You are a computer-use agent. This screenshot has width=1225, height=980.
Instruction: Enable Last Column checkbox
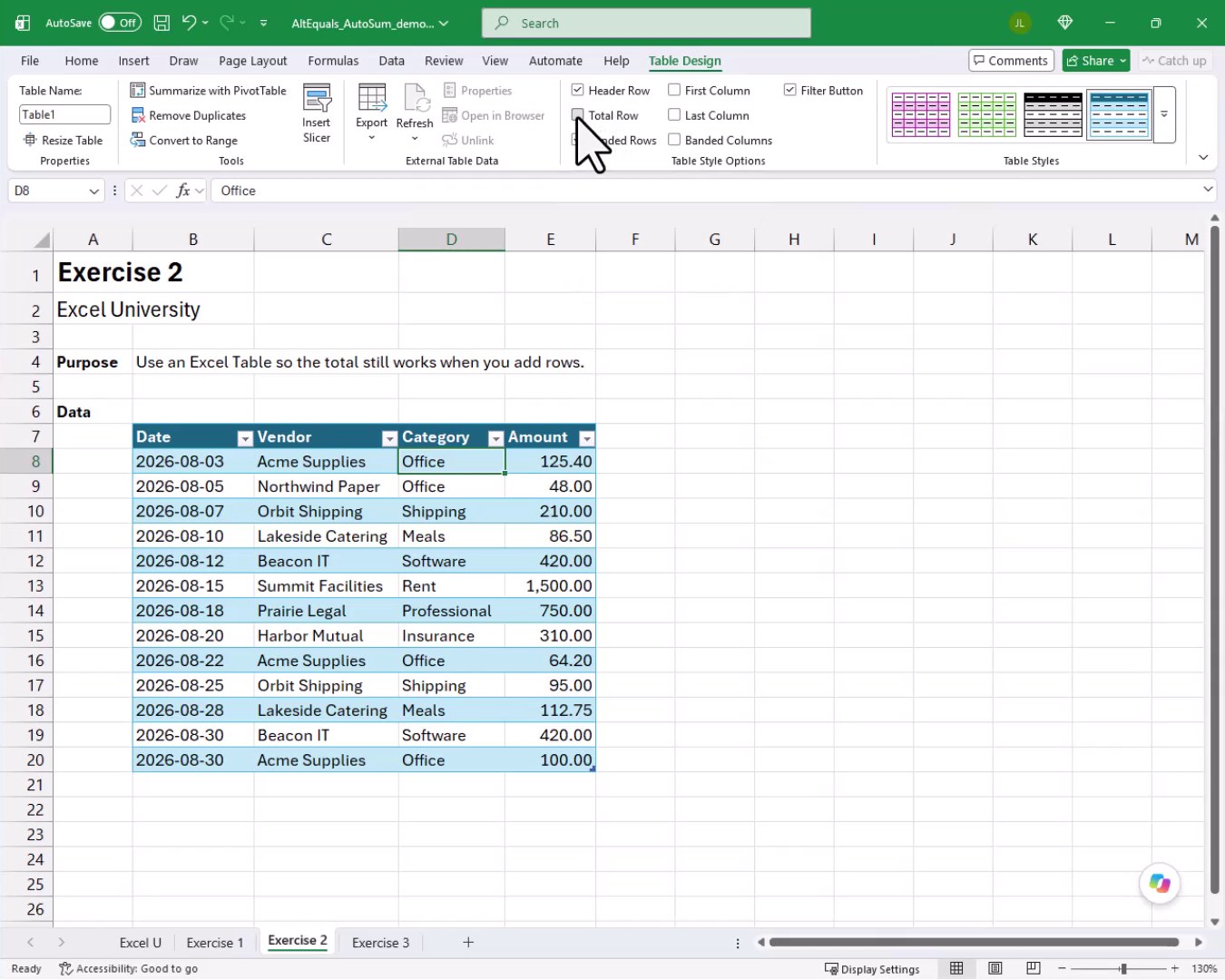674,115
